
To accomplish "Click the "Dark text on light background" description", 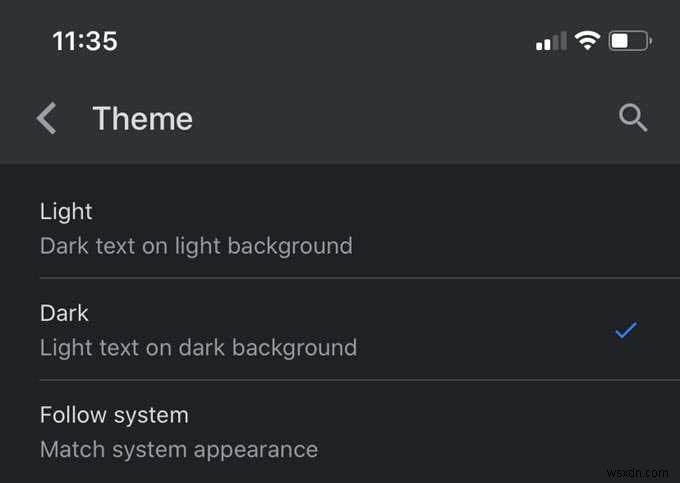I will point(196,246).
